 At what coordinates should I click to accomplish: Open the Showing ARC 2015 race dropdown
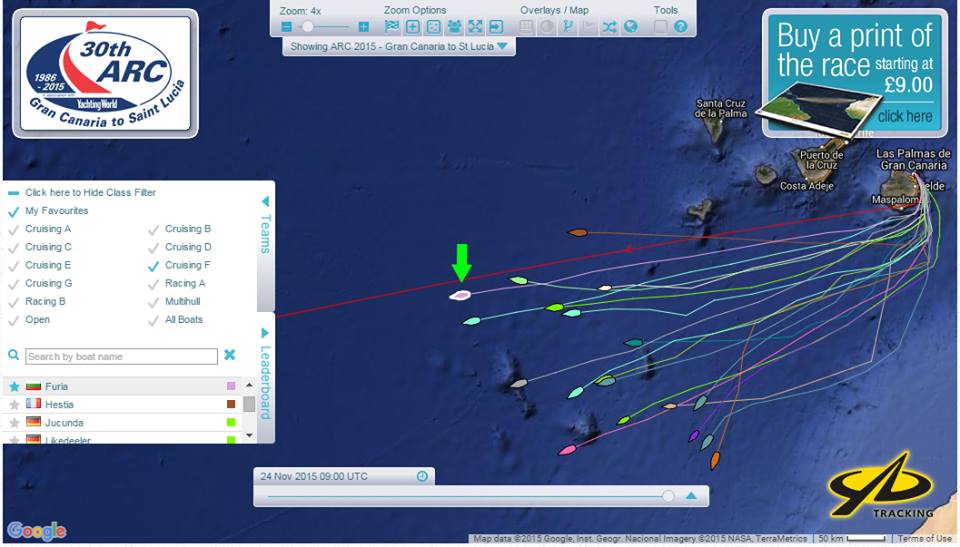tap(399, 47)
